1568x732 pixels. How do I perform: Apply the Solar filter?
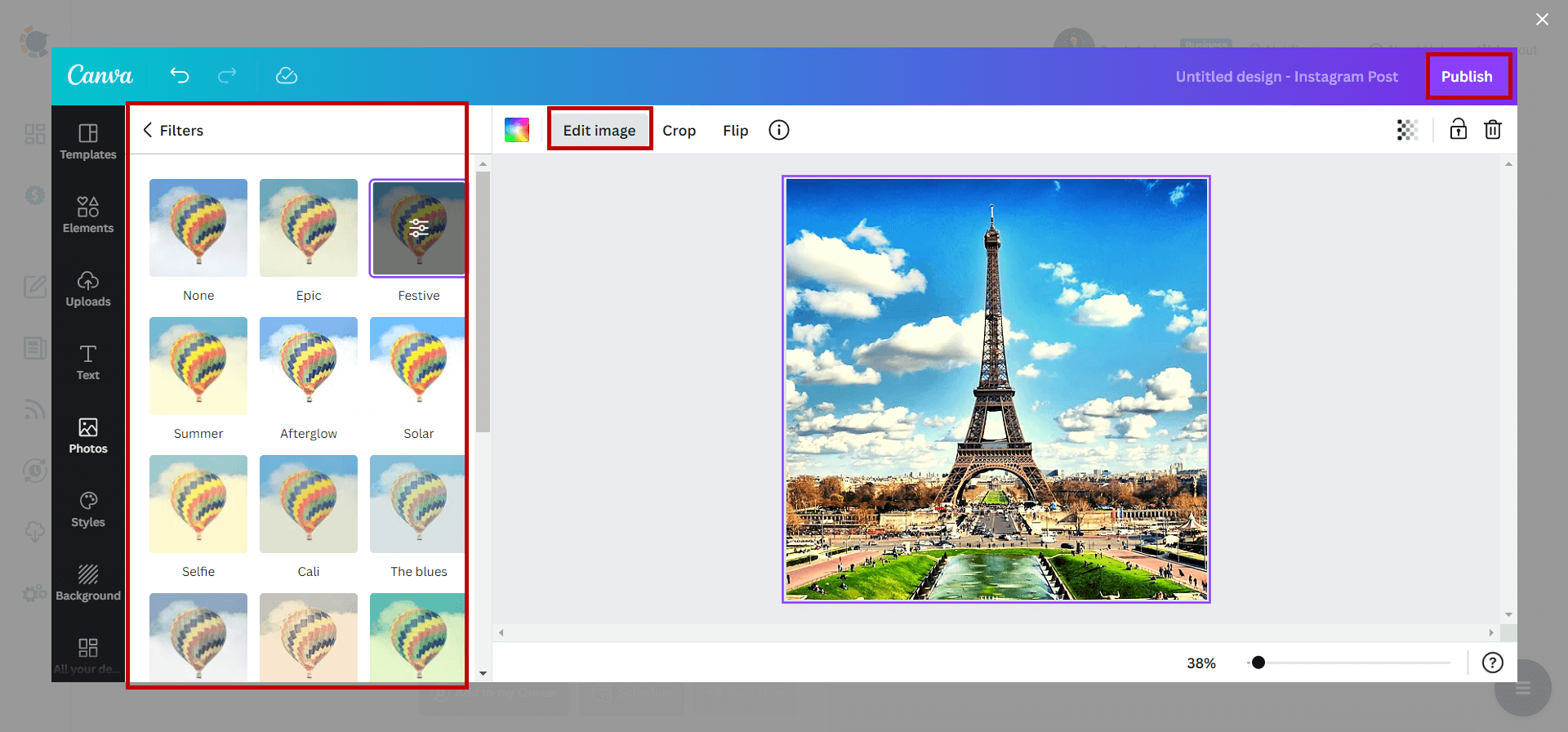click(418, 366)
